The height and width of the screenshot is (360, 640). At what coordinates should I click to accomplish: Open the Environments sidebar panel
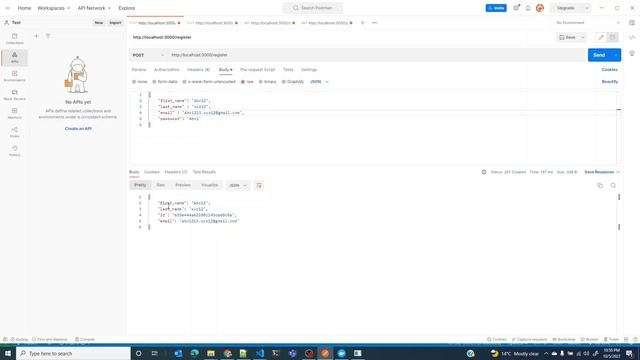pos(14,76)
